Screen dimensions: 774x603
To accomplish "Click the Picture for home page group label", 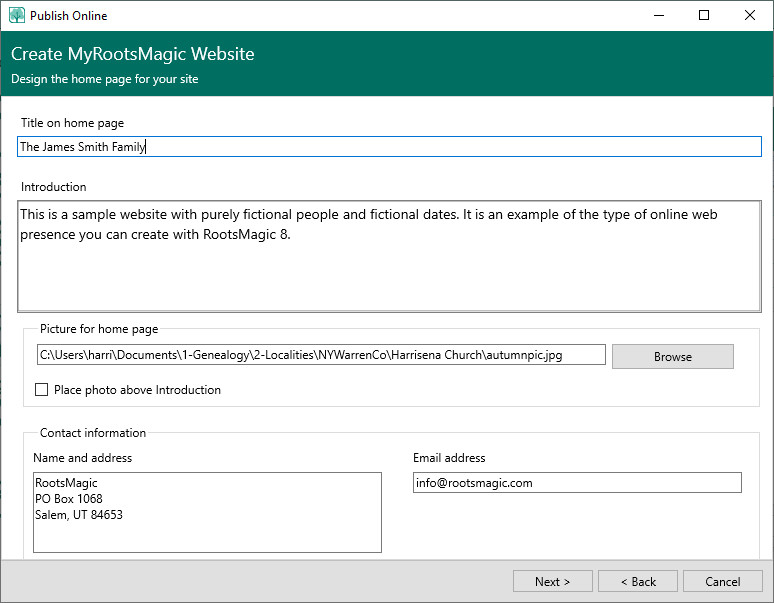I will coord(99,329).
